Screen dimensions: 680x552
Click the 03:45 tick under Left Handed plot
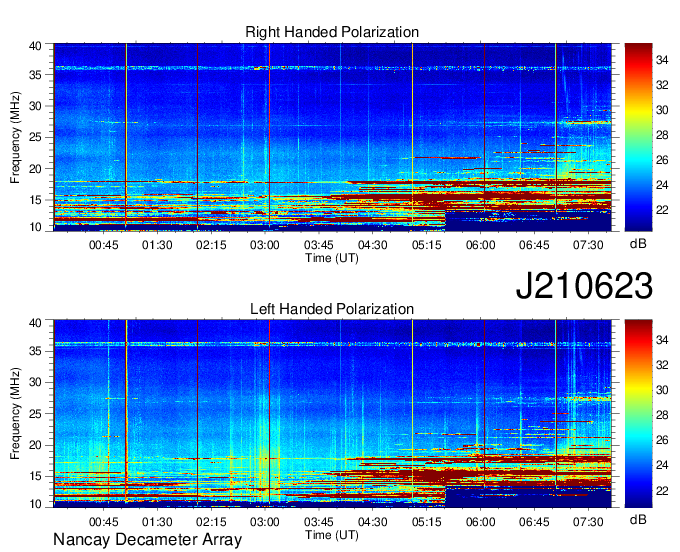pyautogui.click(x=319, y=522)
